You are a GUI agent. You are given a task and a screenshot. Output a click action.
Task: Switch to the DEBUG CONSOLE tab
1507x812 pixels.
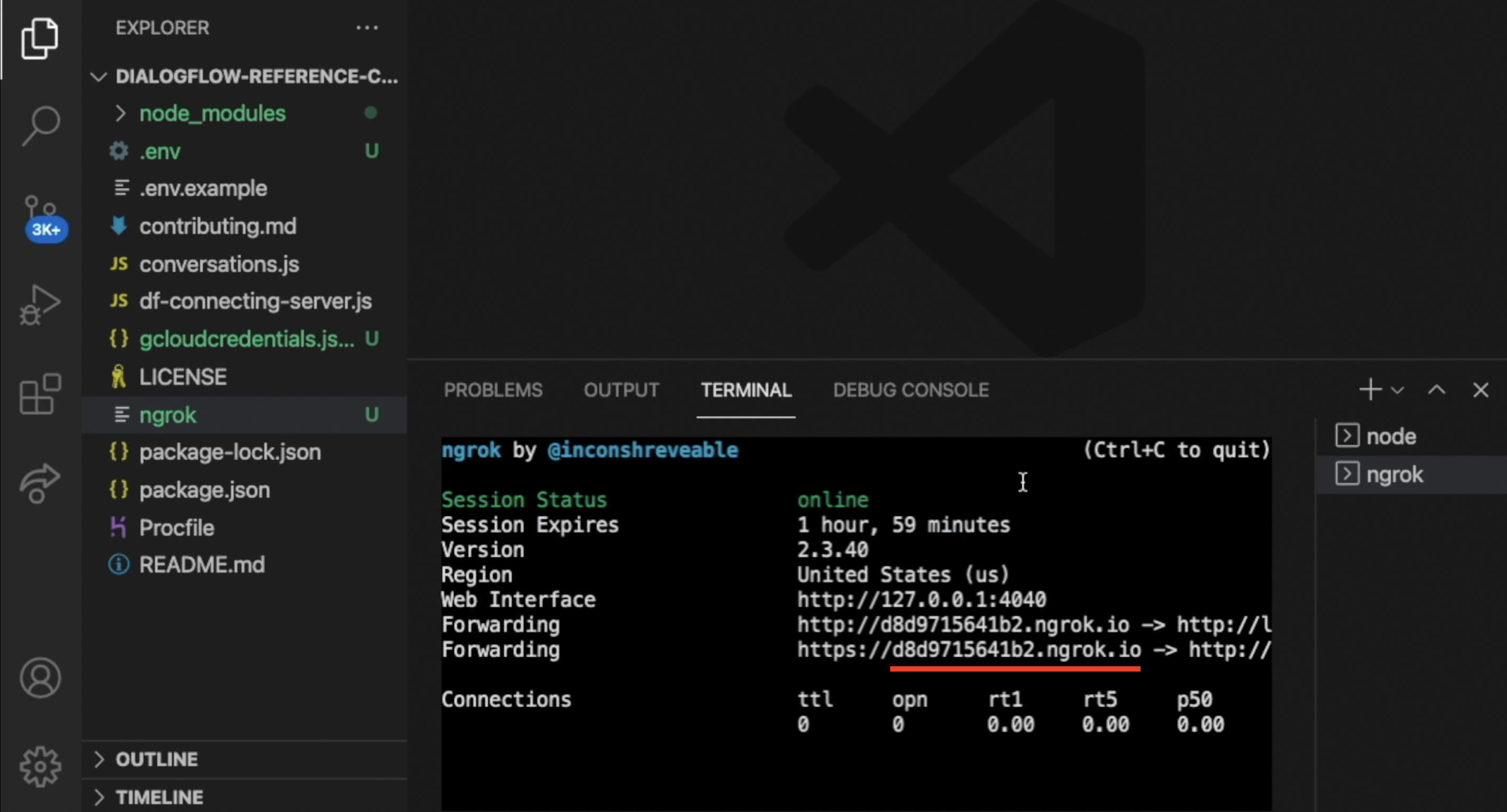[911, 390]
